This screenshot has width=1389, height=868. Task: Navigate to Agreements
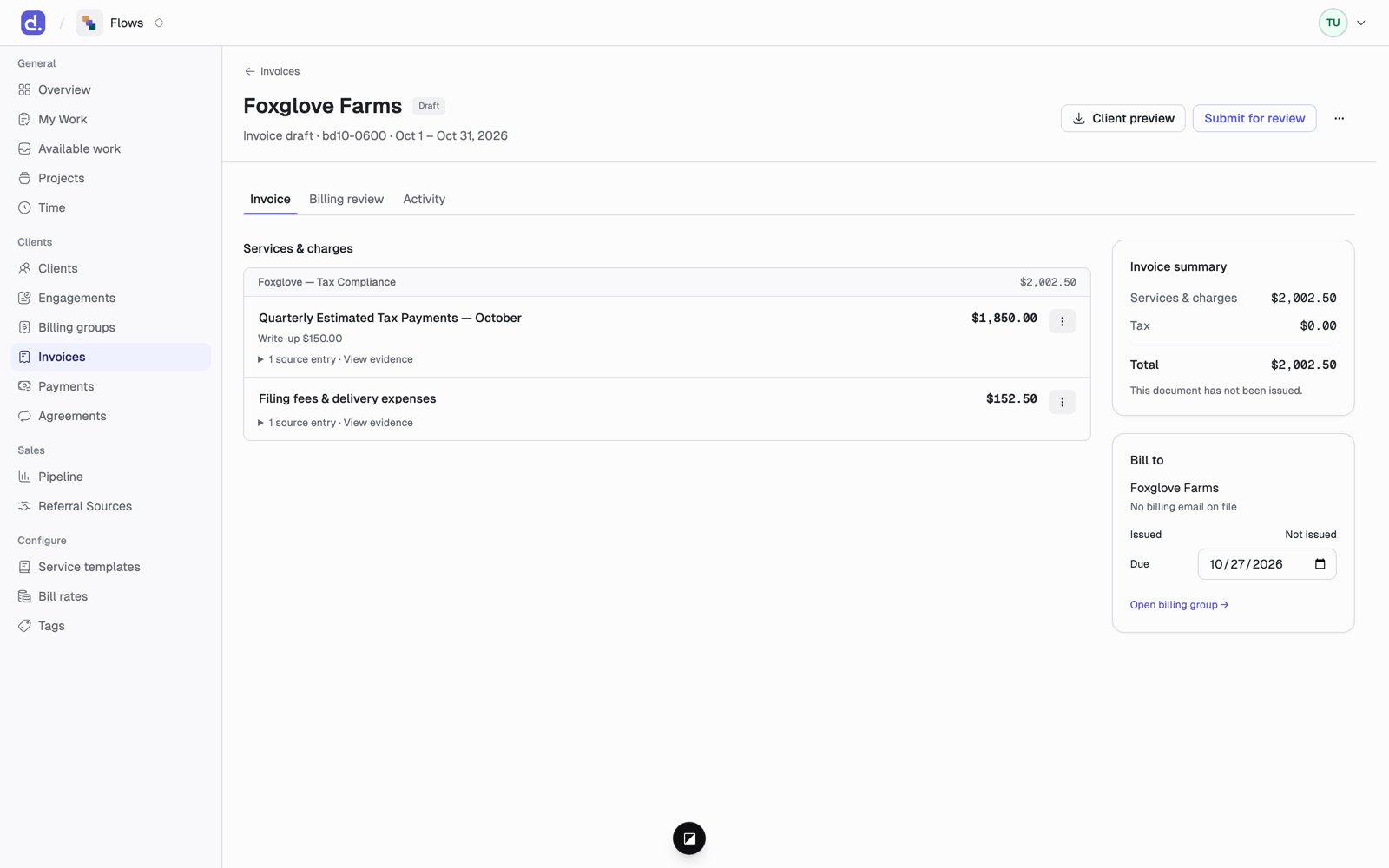110,416
